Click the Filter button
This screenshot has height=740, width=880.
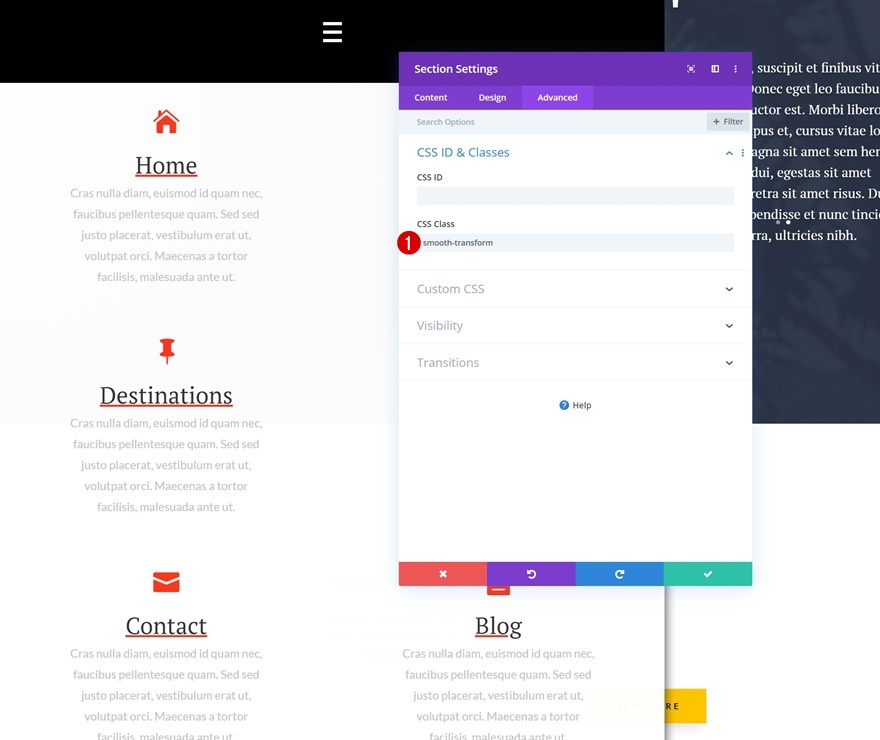point(728,122)
